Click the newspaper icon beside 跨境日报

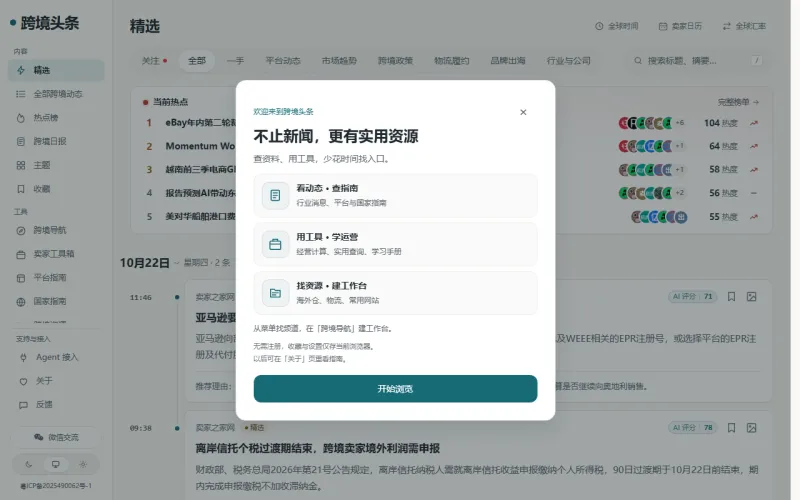click(21, 141)
